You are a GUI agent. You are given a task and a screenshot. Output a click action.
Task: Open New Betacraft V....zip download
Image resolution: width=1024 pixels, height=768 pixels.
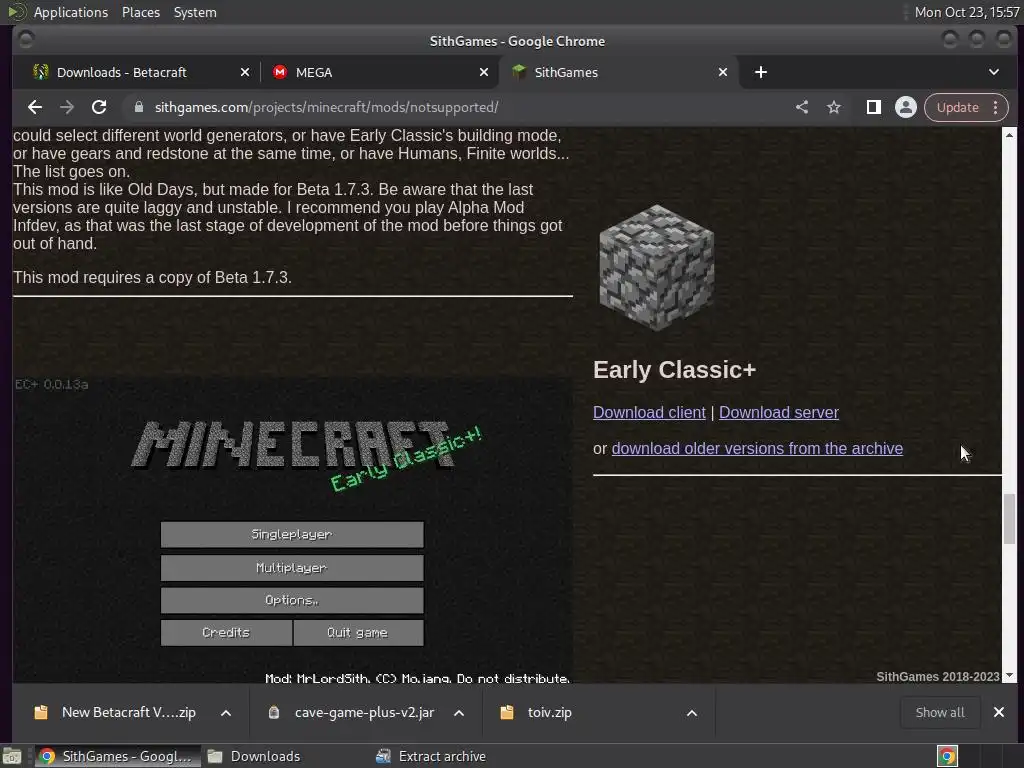[x=129, y=712]
